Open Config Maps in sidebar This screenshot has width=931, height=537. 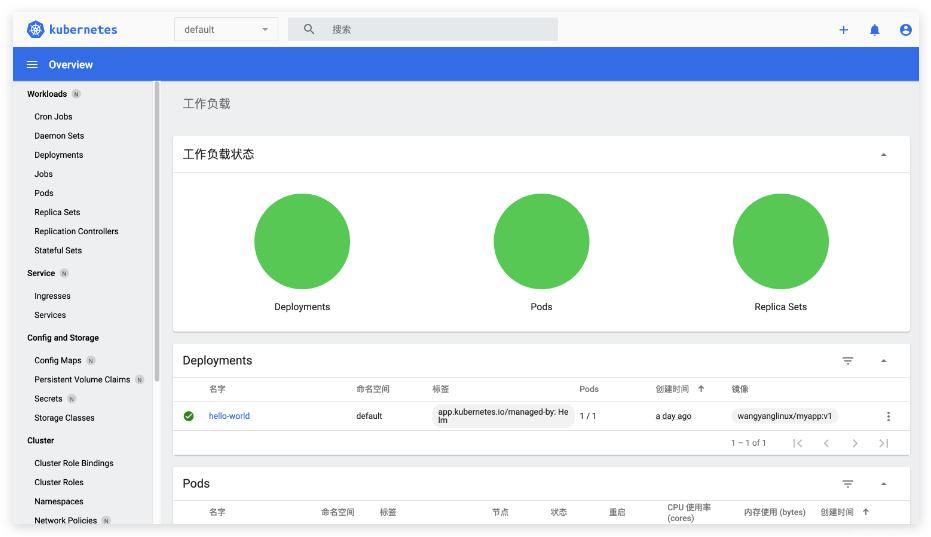[x=58, y=360]
